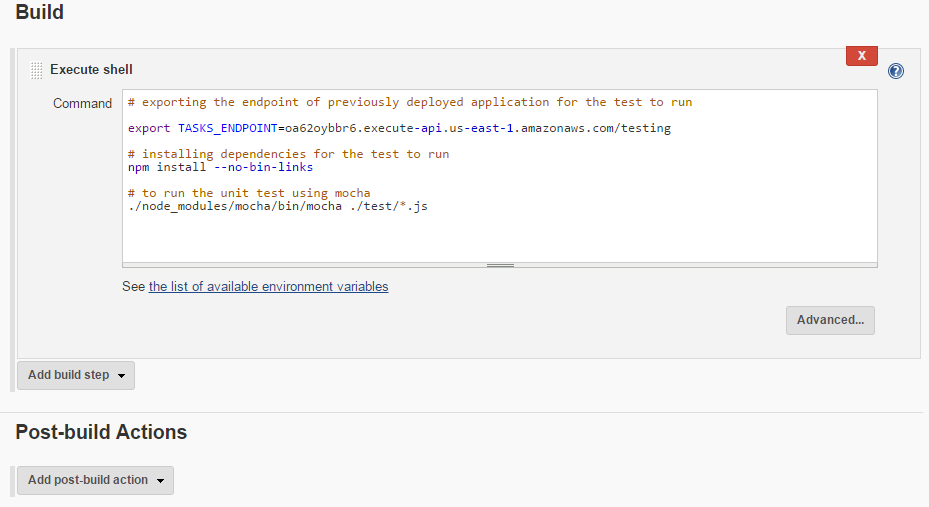Viewport: 929px width, 507px height.
Task: Click the Build section heading
Action: click(x=40, y=13)
